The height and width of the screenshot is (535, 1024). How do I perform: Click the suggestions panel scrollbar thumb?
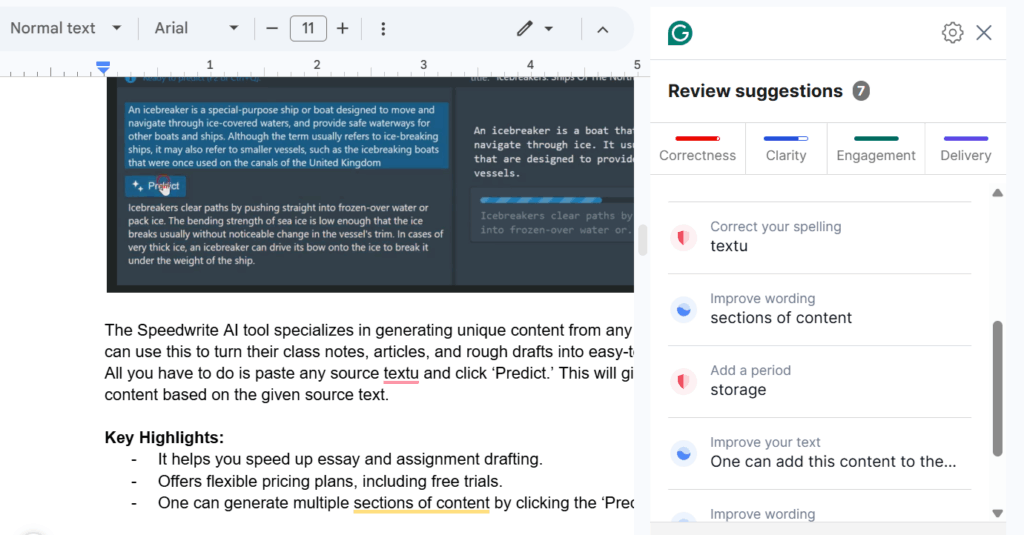(x=997, y=388)
